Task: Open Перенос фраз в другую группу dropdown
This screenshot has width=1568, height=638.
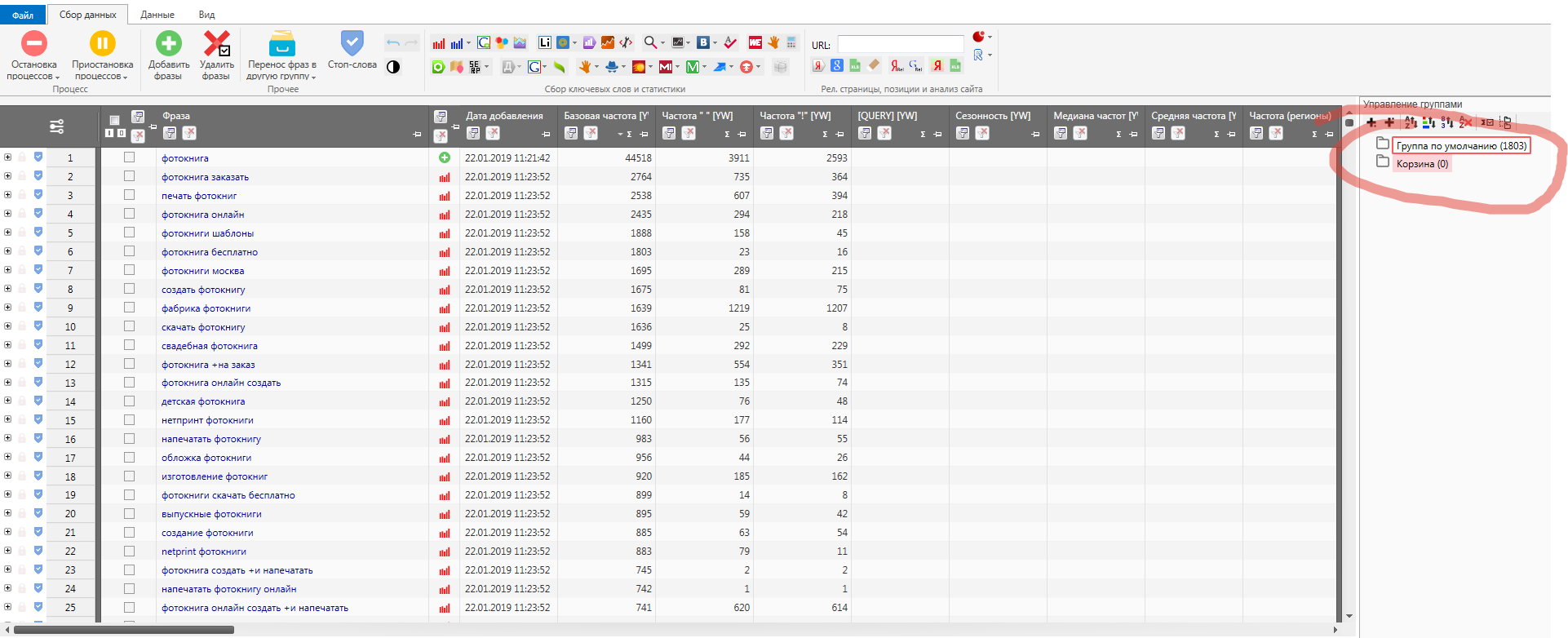Action: point(313,78)
